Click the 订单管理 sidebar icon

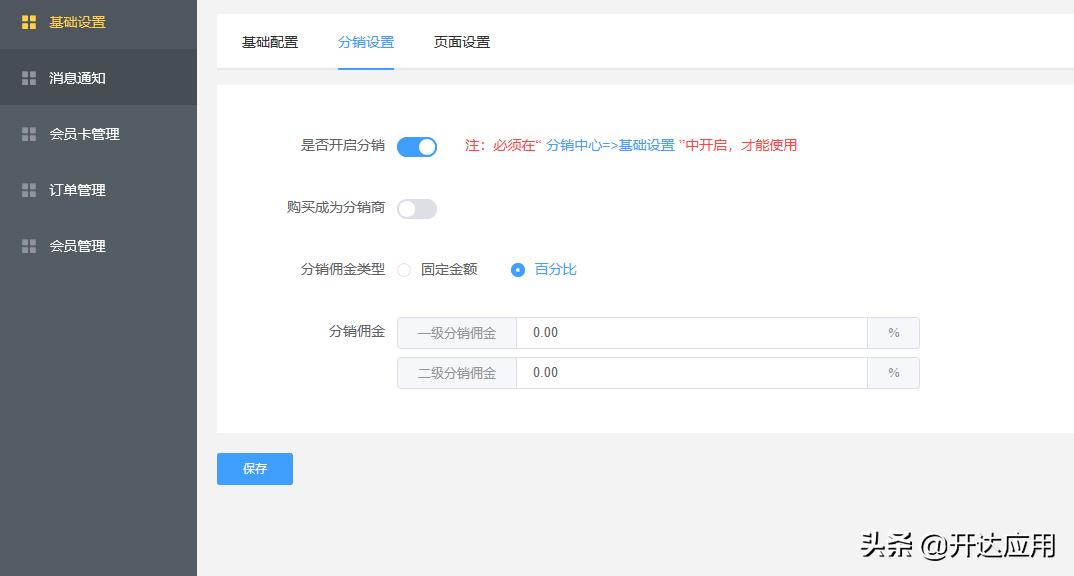pos(28,189)
